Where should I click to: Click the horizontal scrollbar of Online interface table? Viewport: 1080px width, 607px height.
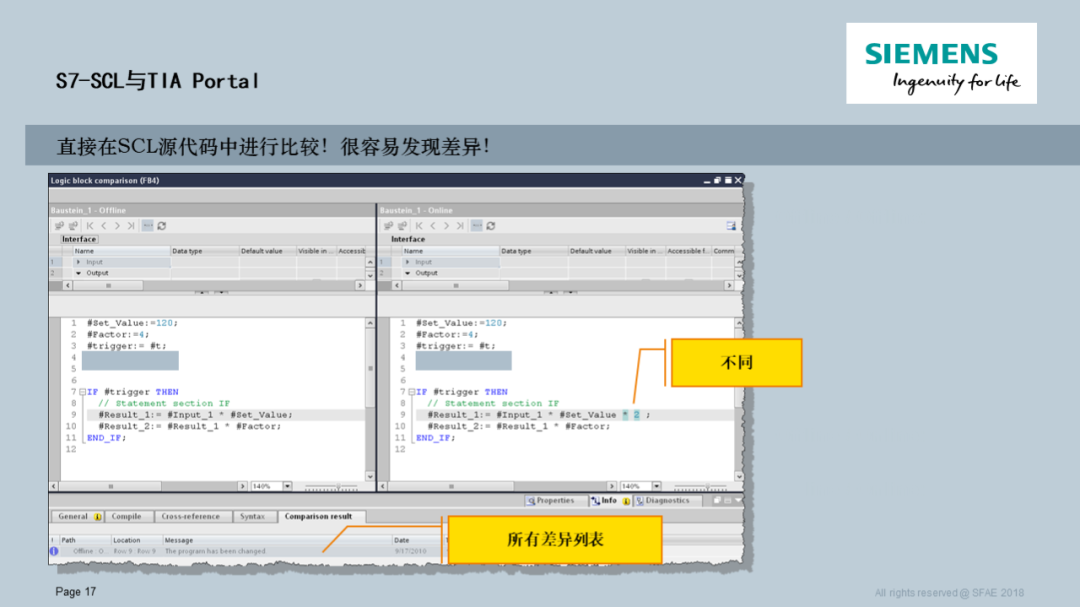pyautogui.click(x=563, y=285)
